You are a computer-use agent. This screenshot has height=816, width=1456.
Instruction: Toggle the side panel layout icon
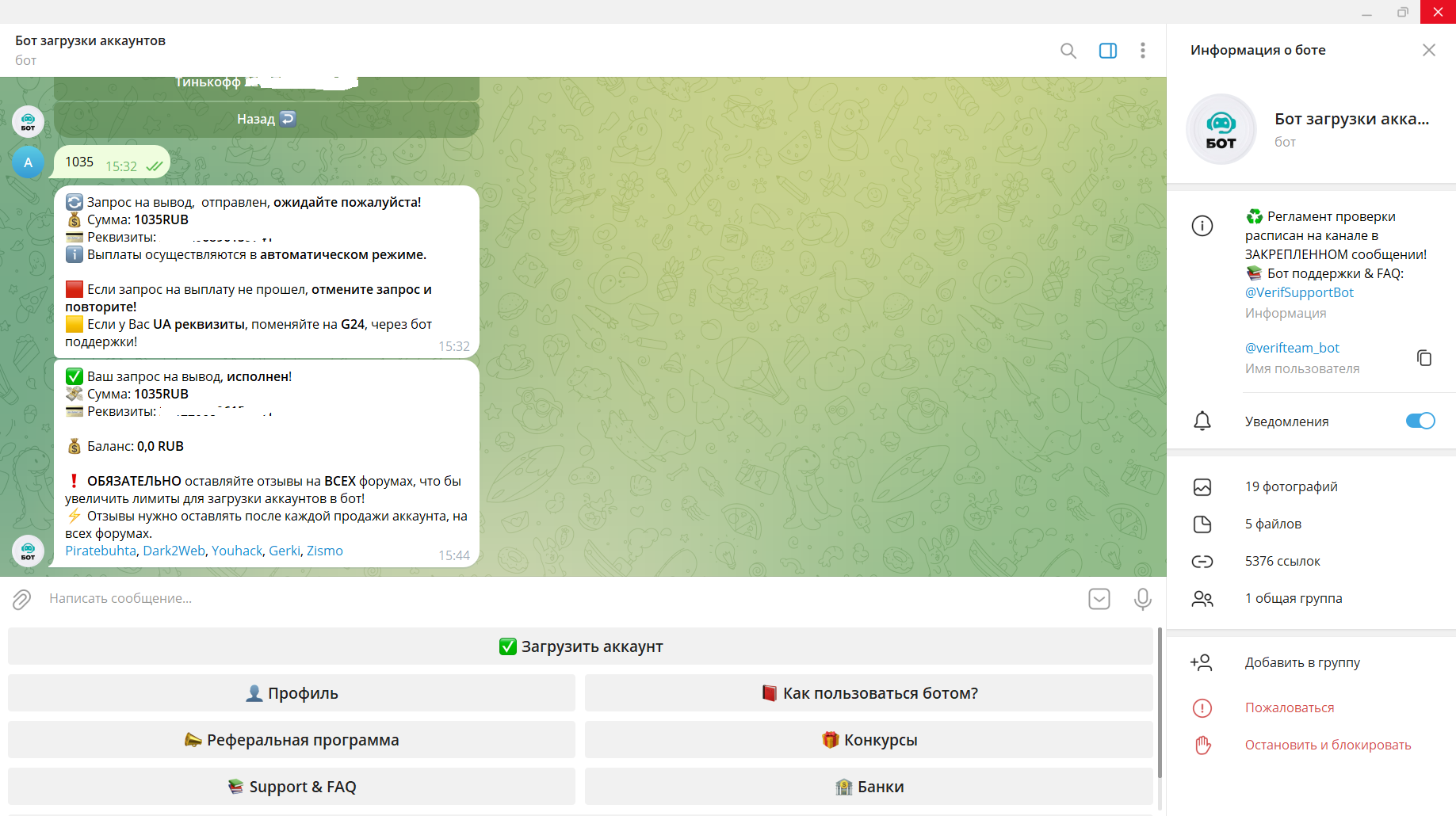tap(1107, 51)
